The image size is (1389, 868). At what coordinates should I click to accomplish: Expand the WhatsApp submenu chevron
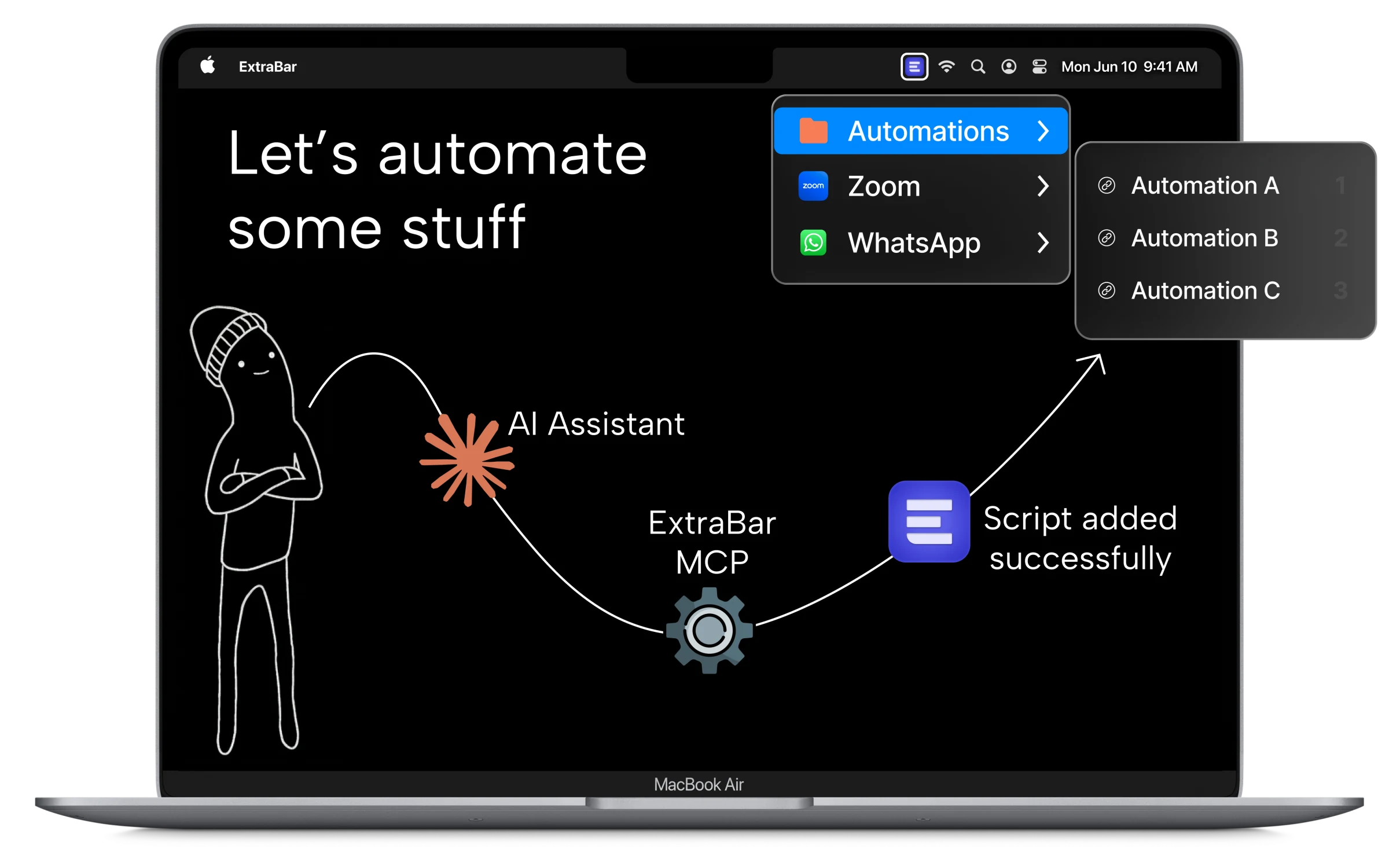[x=1043, y=242]
